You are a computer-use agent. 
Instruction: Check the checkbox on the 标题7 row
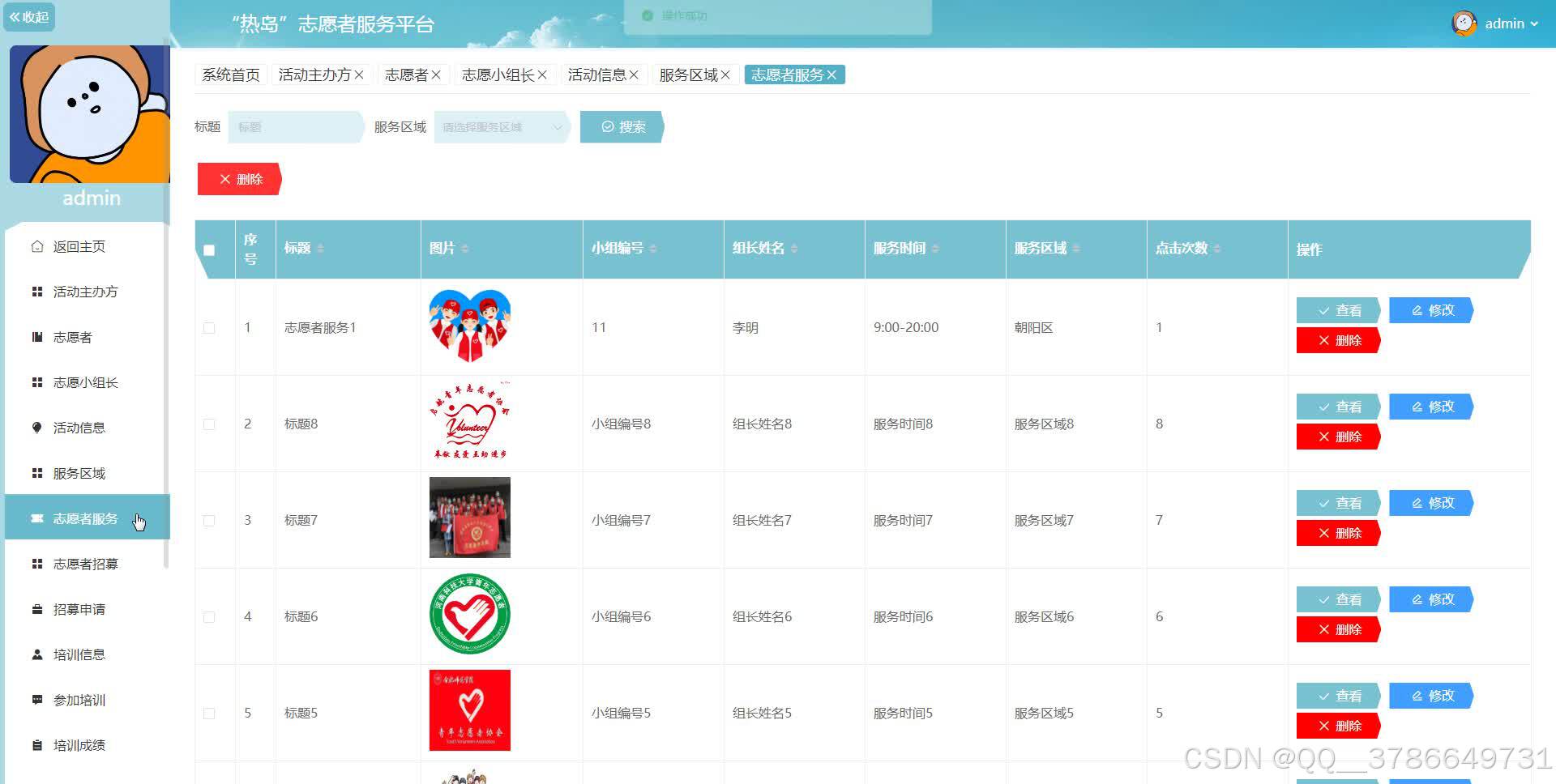(209, 520)
